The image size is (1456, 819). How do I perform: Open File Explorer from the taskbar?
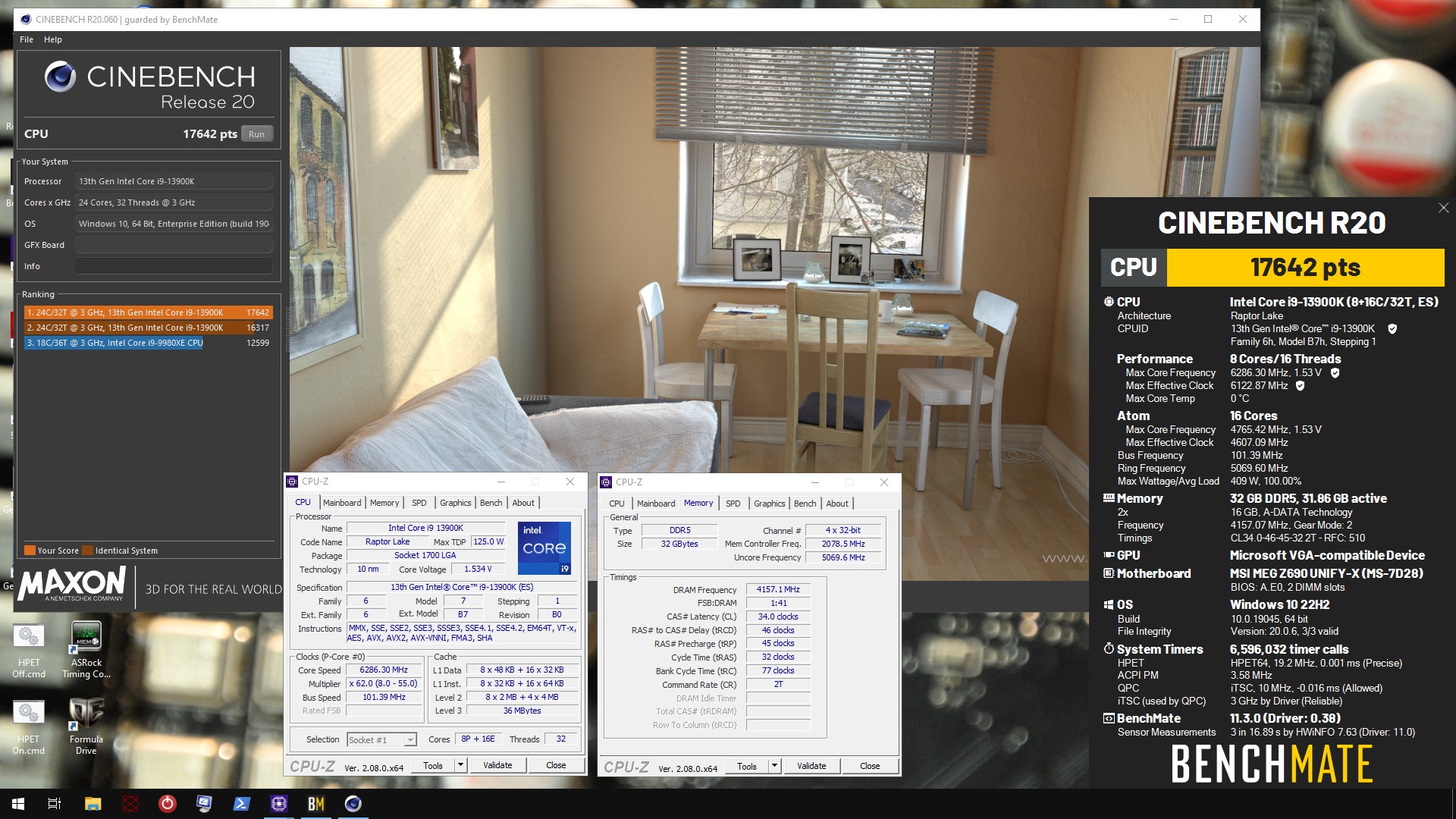pyautogui.click(x=93, y=804)
